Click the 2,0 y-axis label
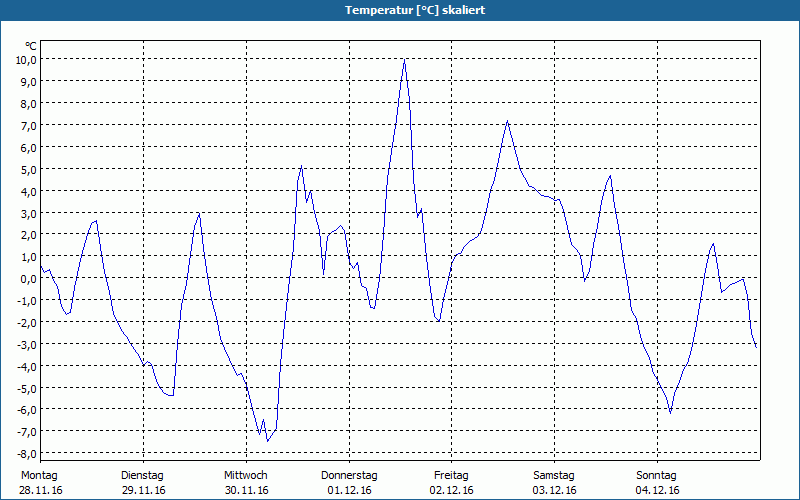The width and height of the screenshot is (800, 500). click(29, 235)
